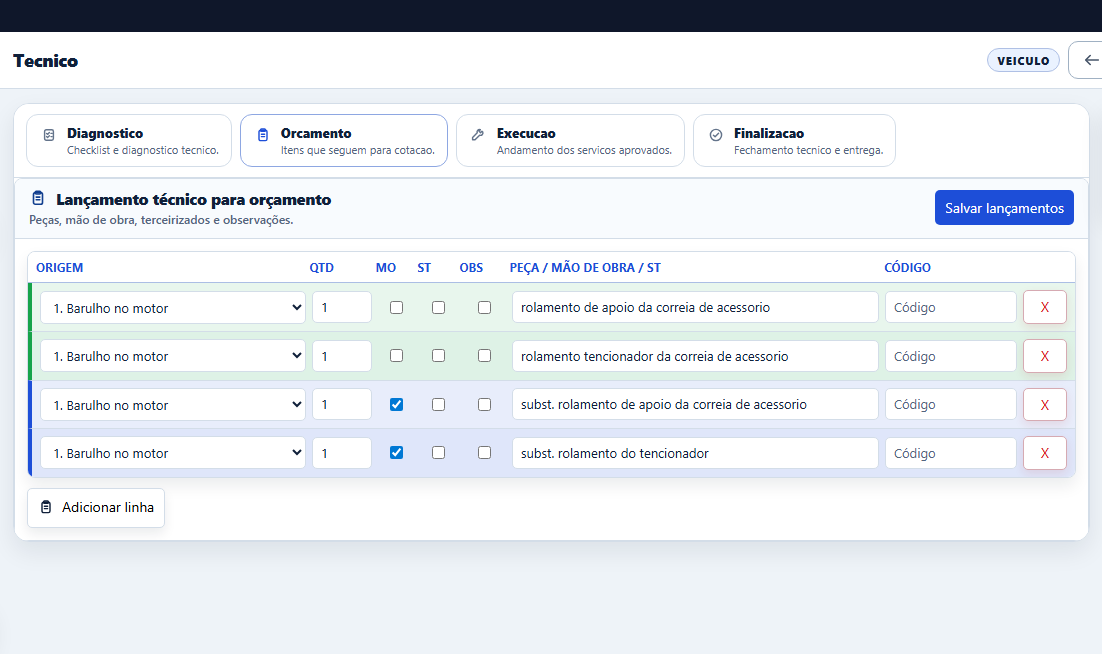Enable OBS for 'subst. rolamento do tencionador' row
The width and height of the screenshot is (1102, 654).
pos(484,452)
